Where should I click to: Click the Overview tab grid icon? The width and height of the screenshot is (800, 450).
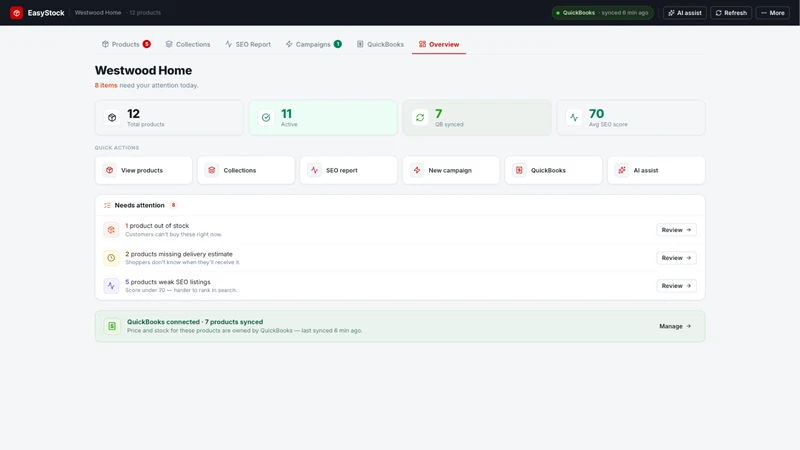point(422,44)
